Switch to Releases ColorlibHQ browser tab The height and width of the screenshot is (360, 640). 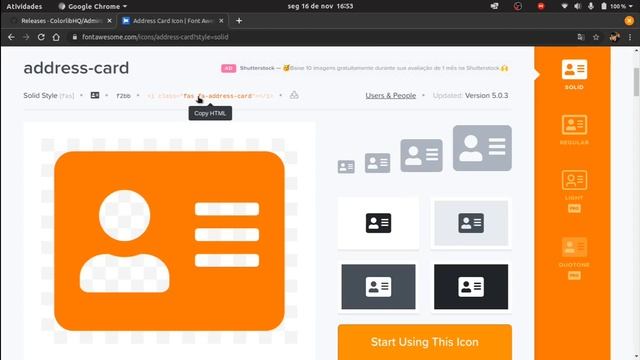point(61,21)
